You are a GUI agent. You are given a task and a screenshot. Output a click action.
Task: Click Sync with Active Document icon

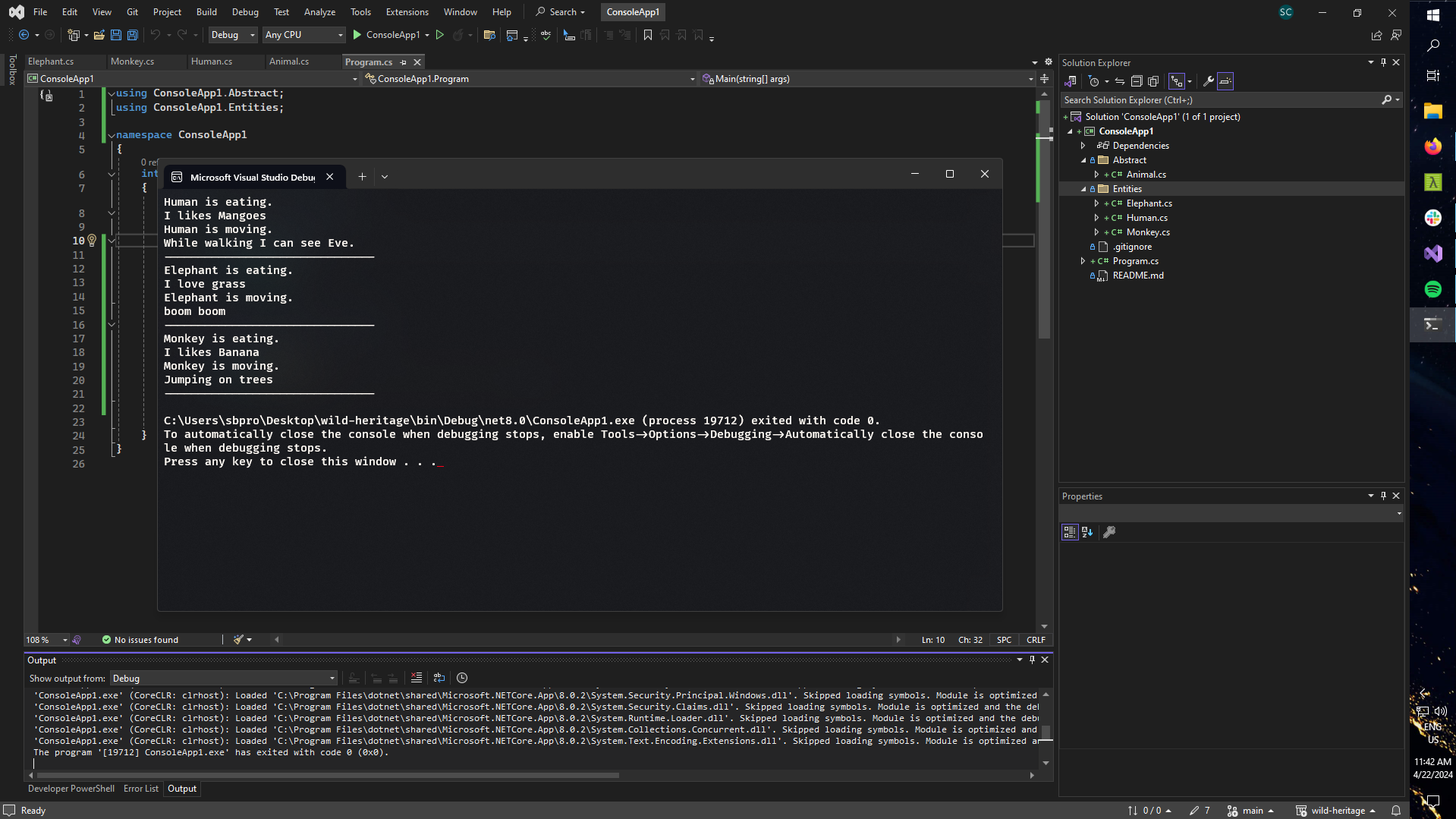[x=1120, y=81]
